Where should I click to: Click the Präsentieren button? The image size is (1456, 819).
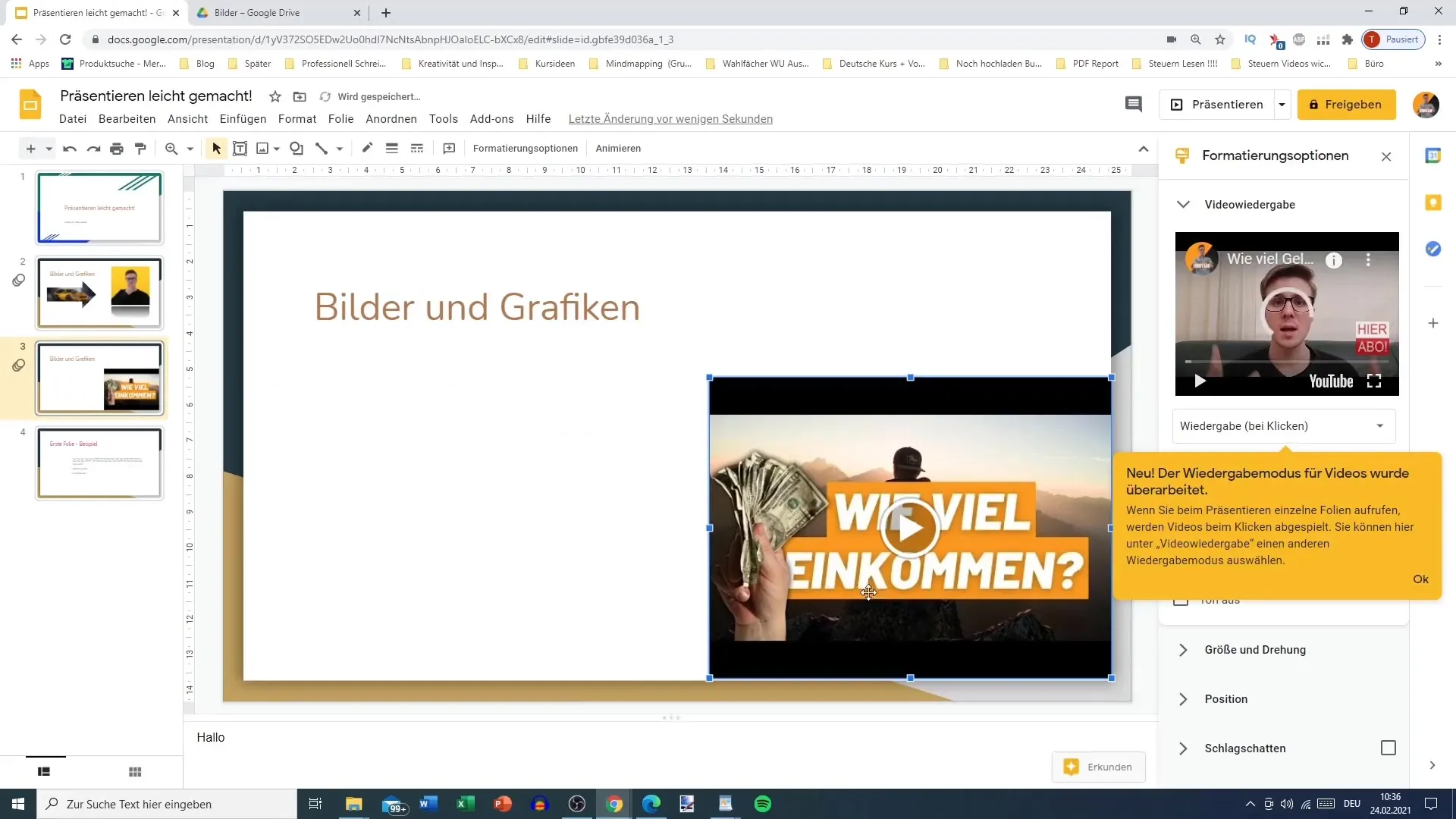point(1217,105)
